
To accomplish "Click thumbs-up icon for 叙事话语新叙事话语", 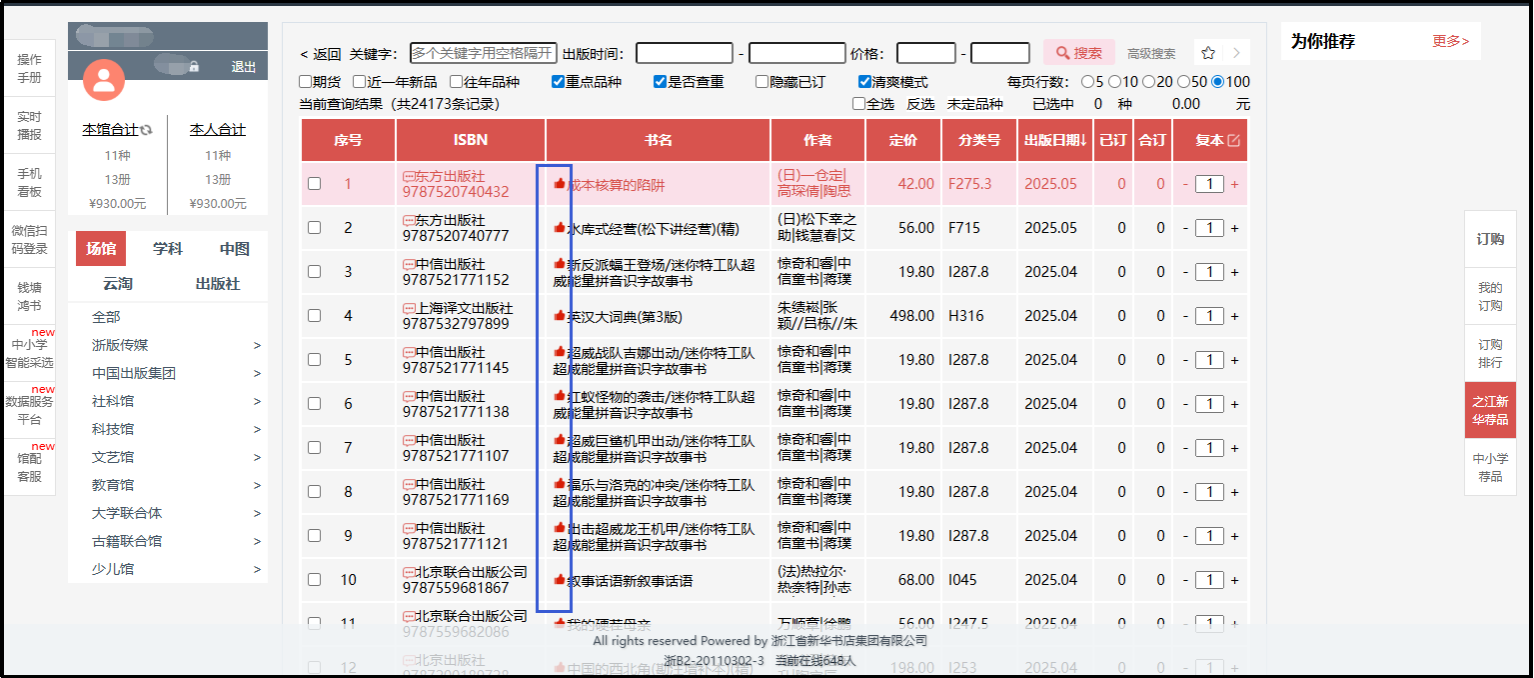I will pos(559,580).
